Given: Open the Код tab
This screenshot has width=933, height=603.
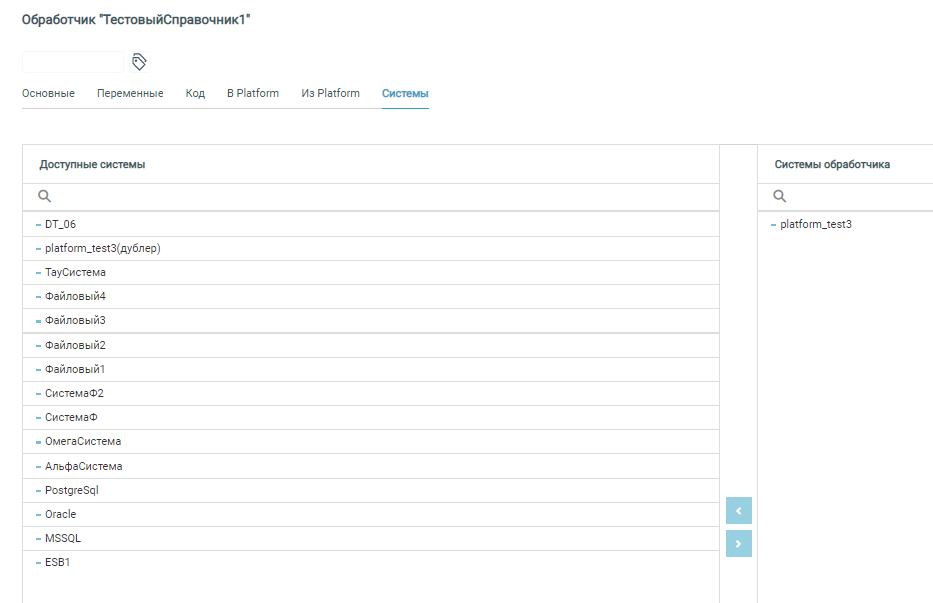Looking at the screenshot, I should coord(195,94).
